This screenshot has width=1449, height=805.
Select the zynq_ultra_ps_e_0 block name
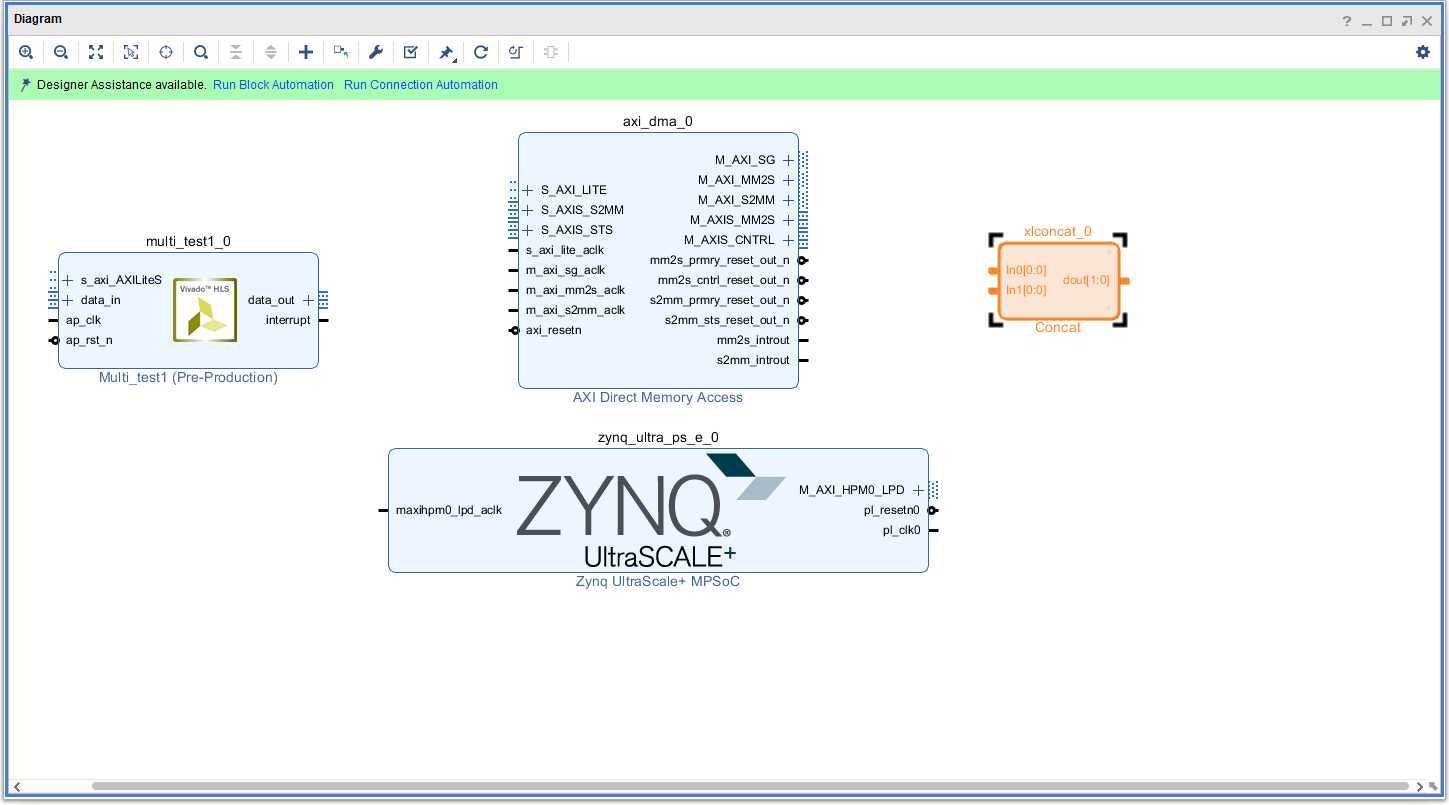coord(658,437)
